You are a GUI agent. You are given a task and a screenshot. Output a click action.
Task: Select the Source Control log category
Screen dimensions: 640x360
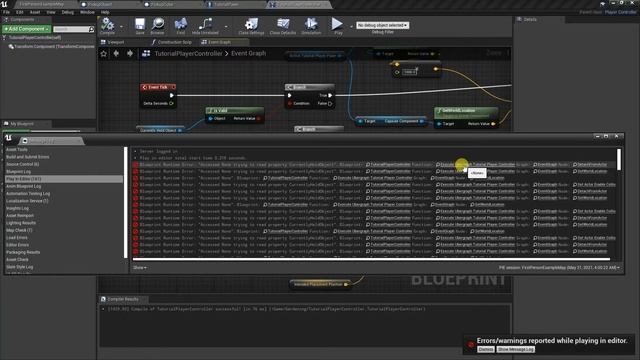pyautogui.click(x=64, y=164)
